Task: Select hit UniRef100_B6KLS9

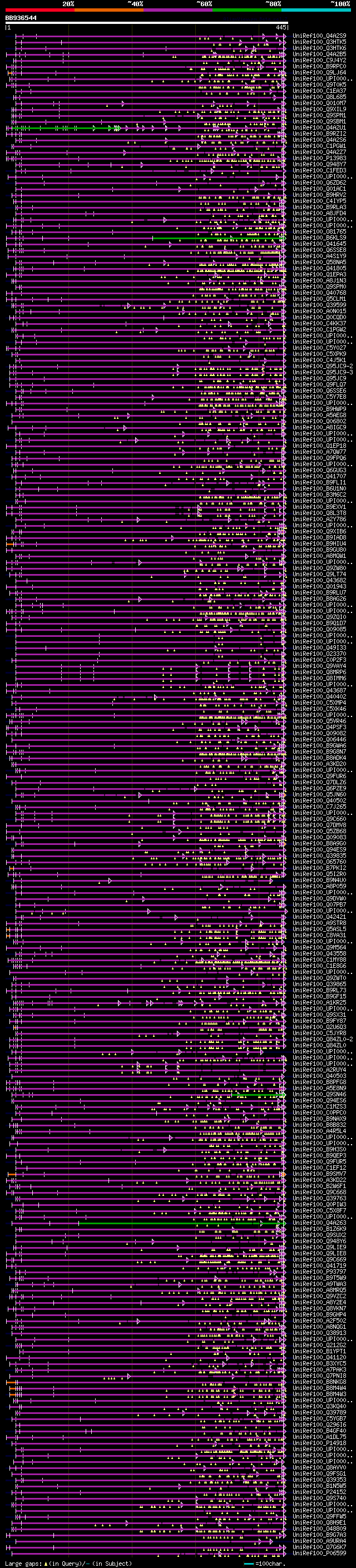Action: 319,238
